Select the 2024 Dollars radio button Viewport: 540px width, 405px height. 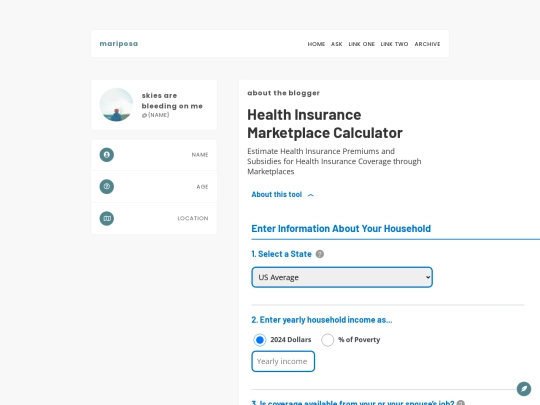[260, 340]
